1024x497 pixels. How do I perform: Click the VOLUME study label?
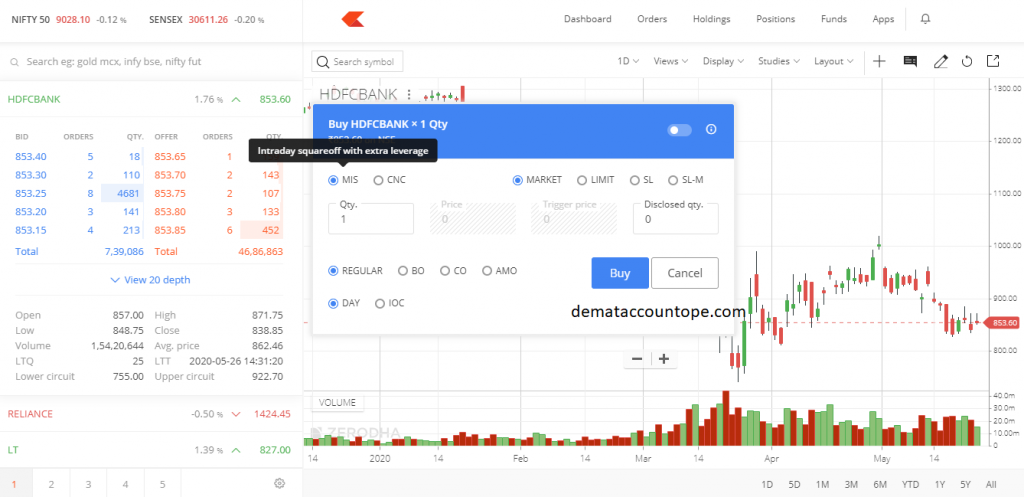coord(338,402)
